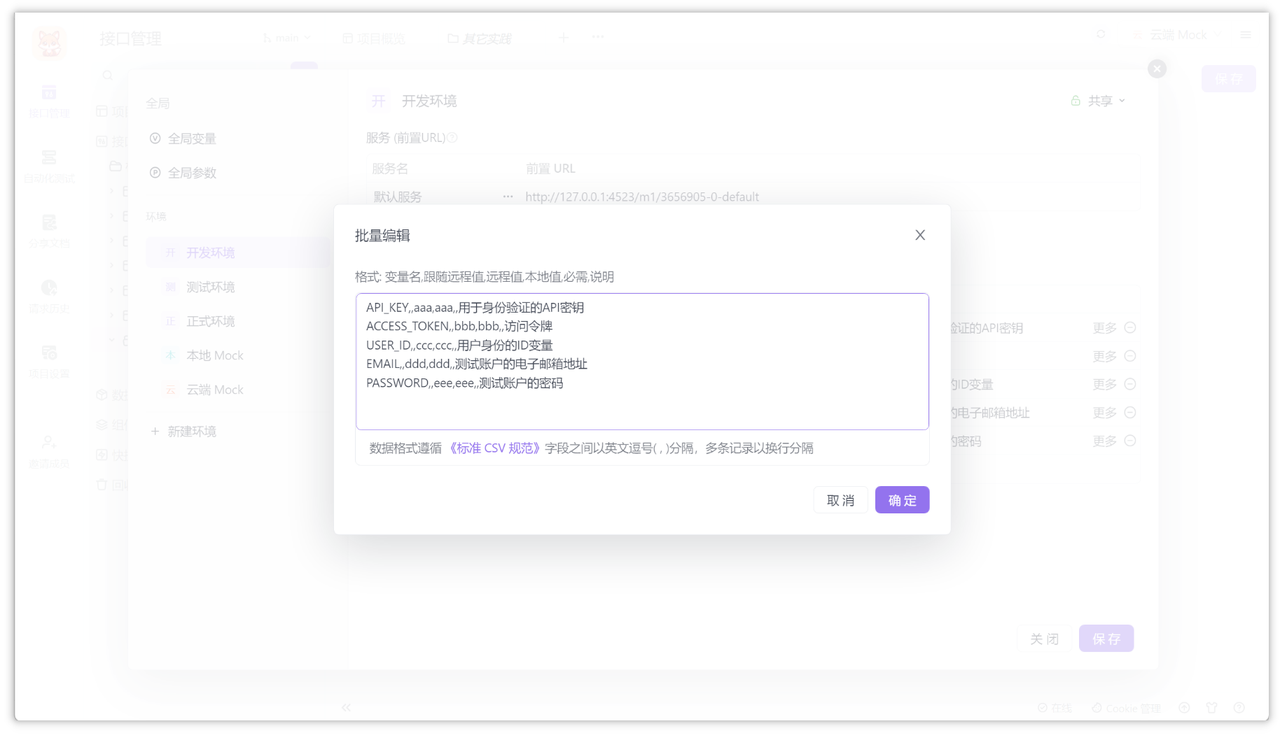The image size is (1280, 740).
Task: Collapse the sidebar with double chevron
Action: tap(346, 707)
